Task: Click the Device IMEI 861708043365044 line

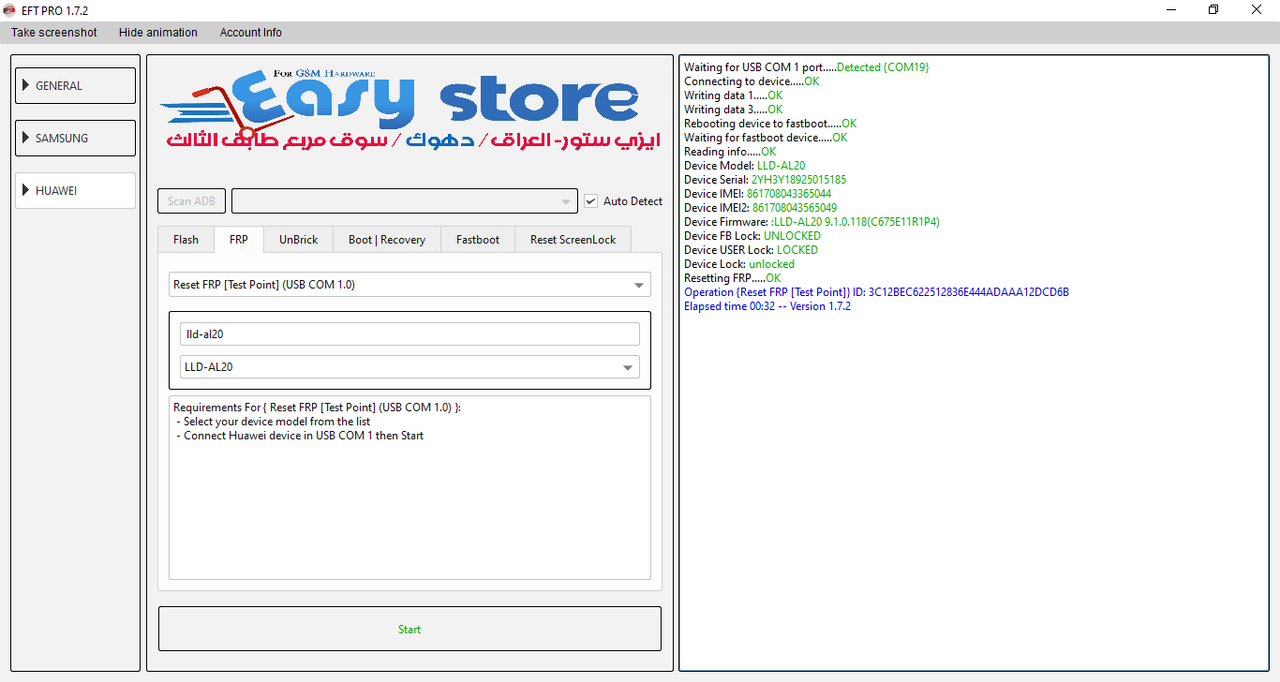Action: (x=757, y=194)
